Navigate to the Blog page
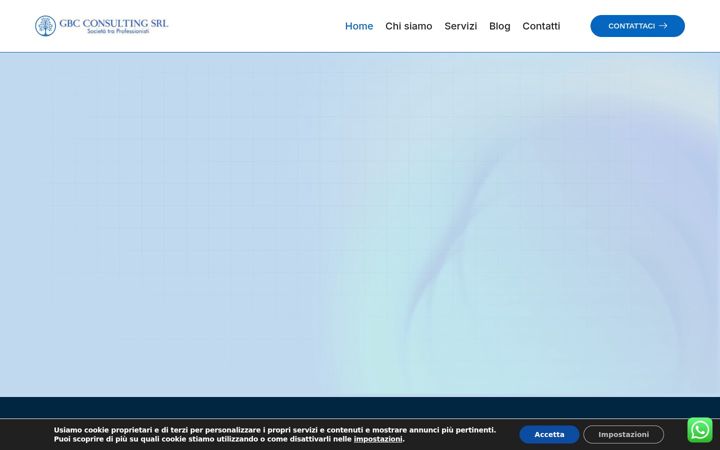720x450 pixels. [500, 26]
